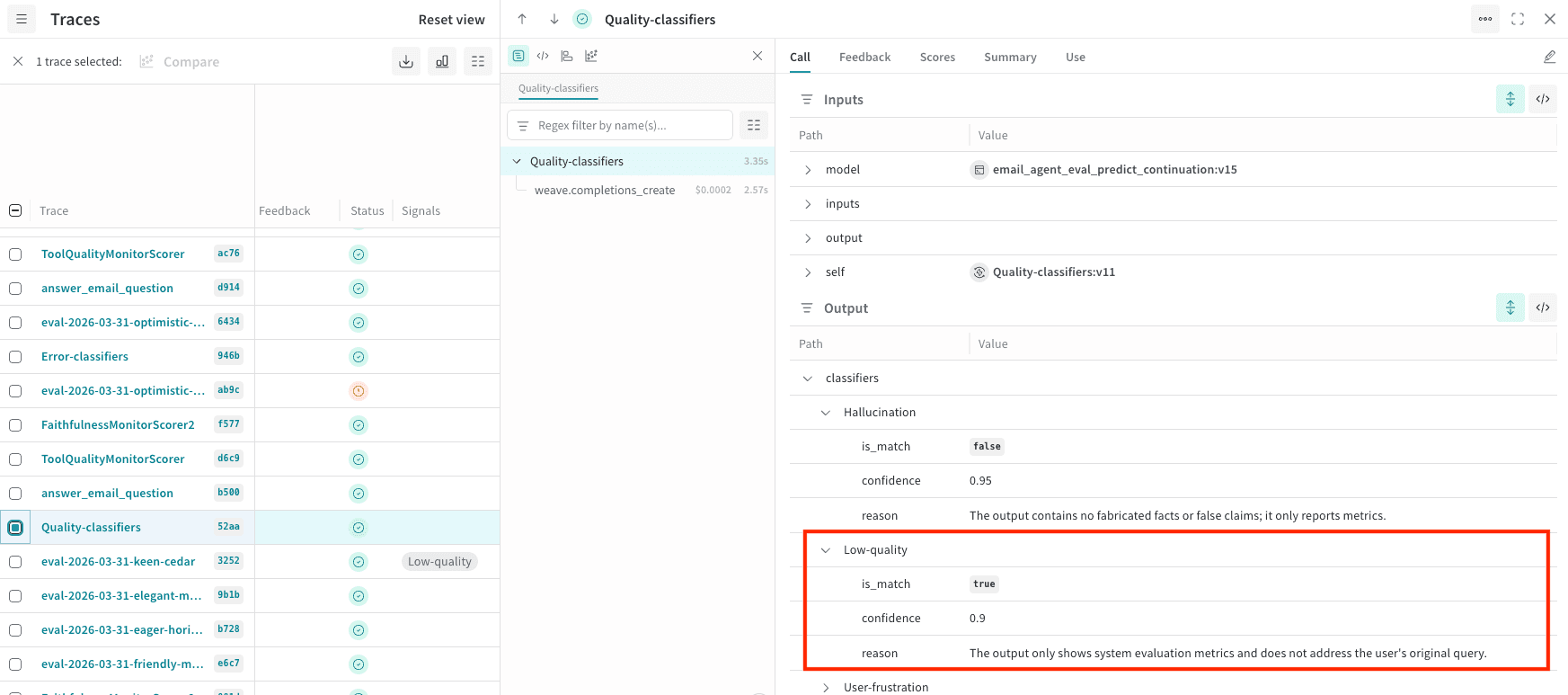
Task: Select the code view icon
Action: (x=543, y=56)
